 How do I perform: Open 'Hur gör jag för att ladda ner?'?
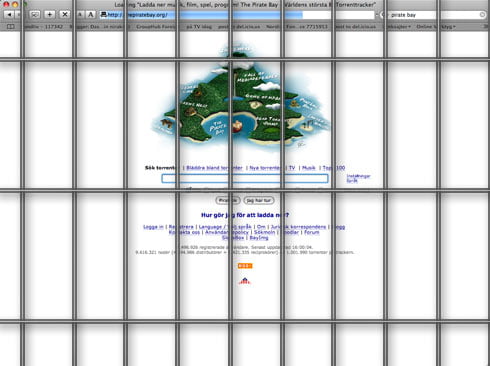click(245, 215)
